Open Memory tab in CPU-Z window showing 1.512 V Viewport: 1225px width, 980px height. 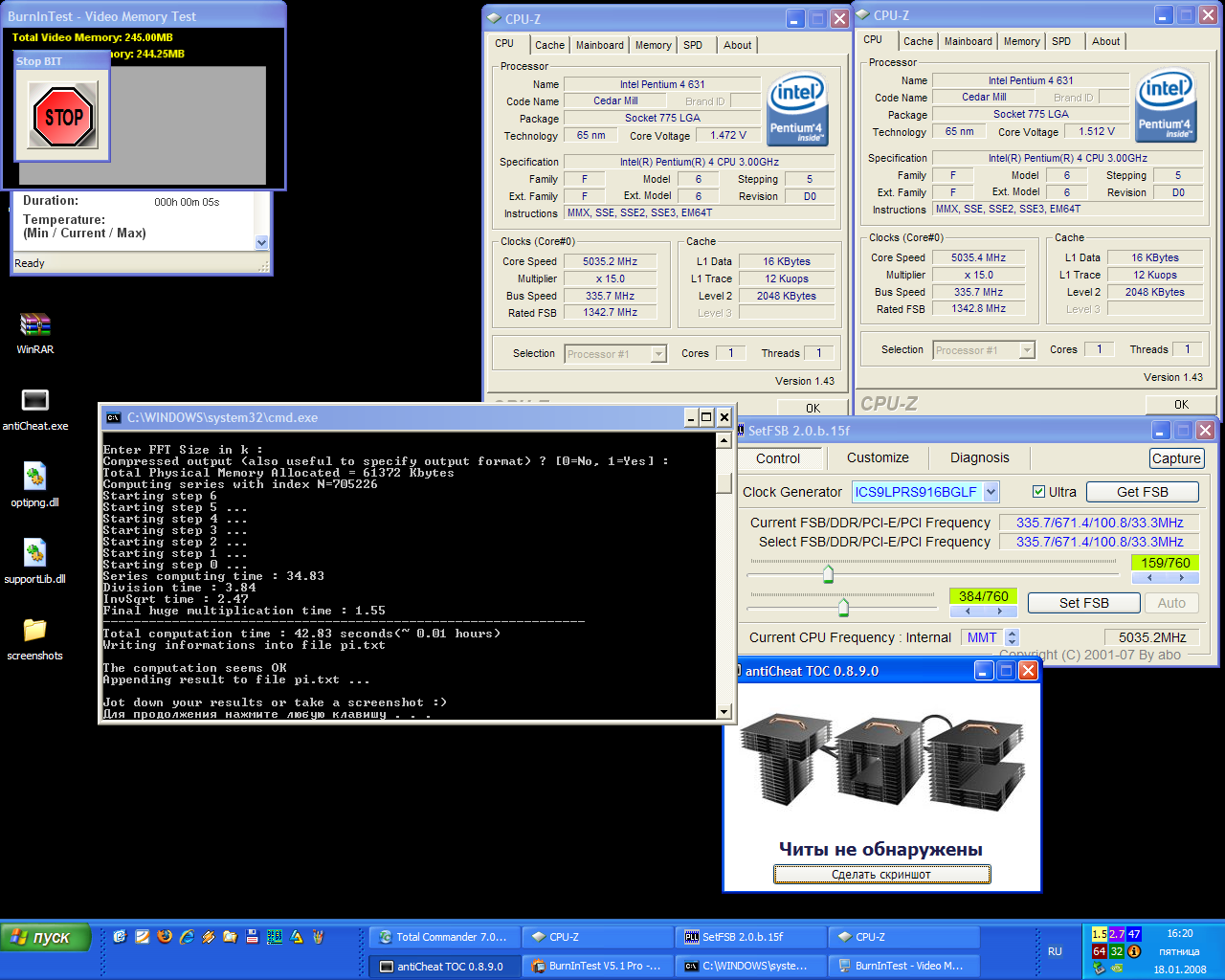pyautogui.click(x=1021, y=41)
